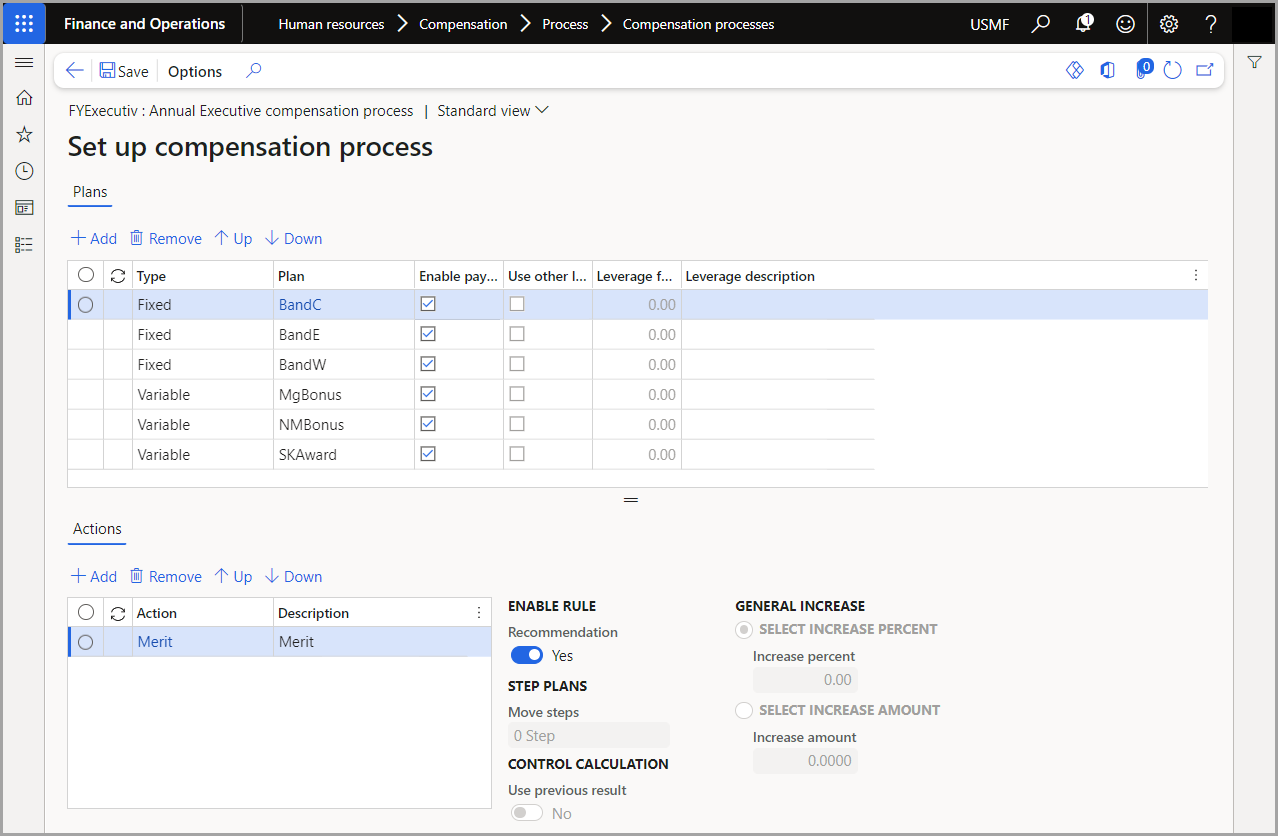Open the Merit action link
Screen dimensions: 1278x836
(155, 642)
